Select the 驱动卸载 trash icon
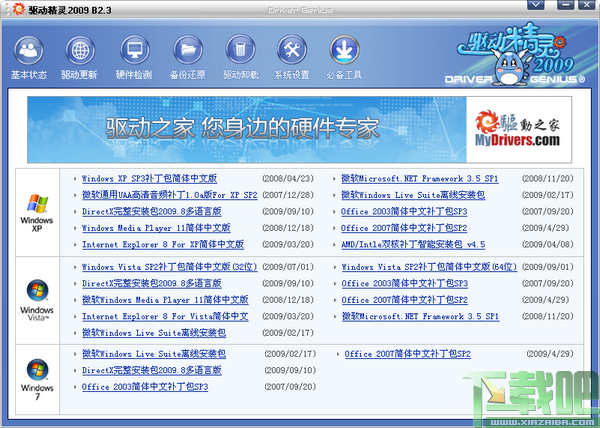Screen dimensions: 600x428 (x=240, y=50)
